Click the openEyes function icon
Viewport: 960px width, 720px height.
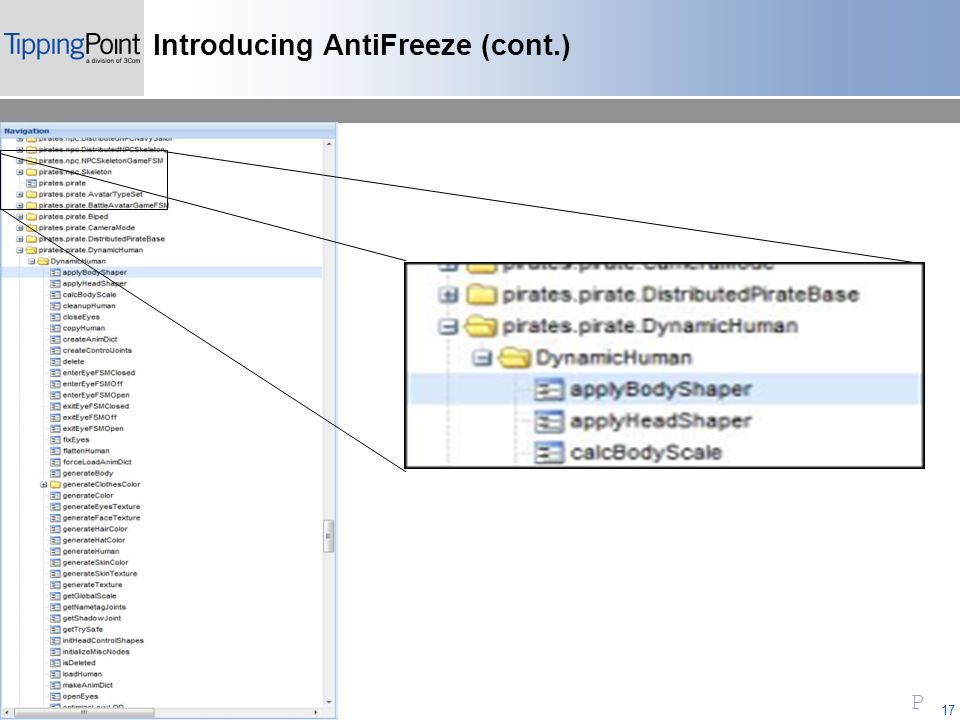(55, 697)
